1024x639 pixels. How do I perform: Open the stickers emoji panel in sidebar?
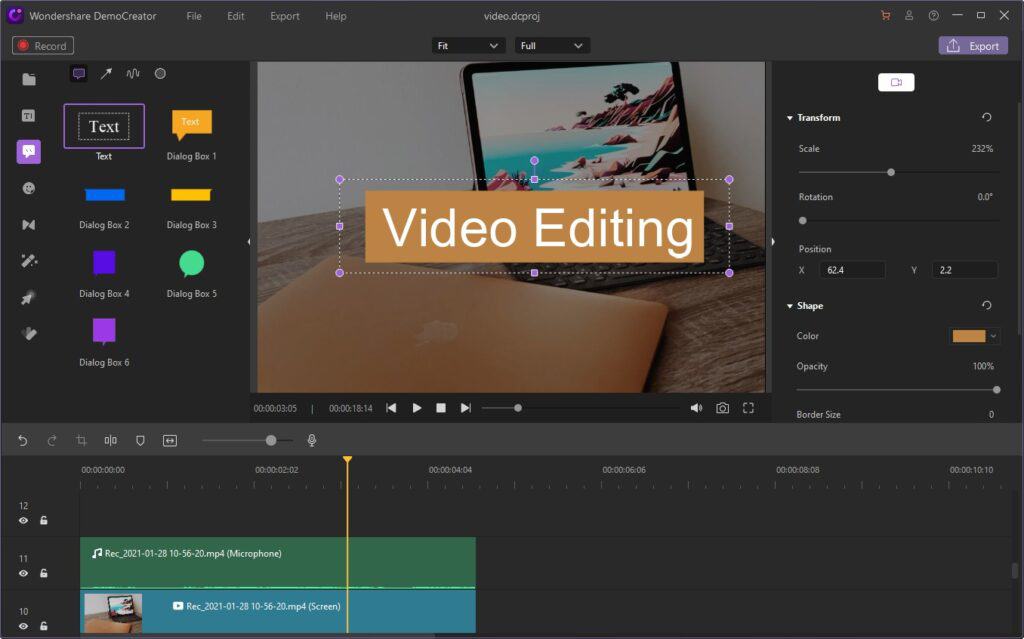[29, 188]
